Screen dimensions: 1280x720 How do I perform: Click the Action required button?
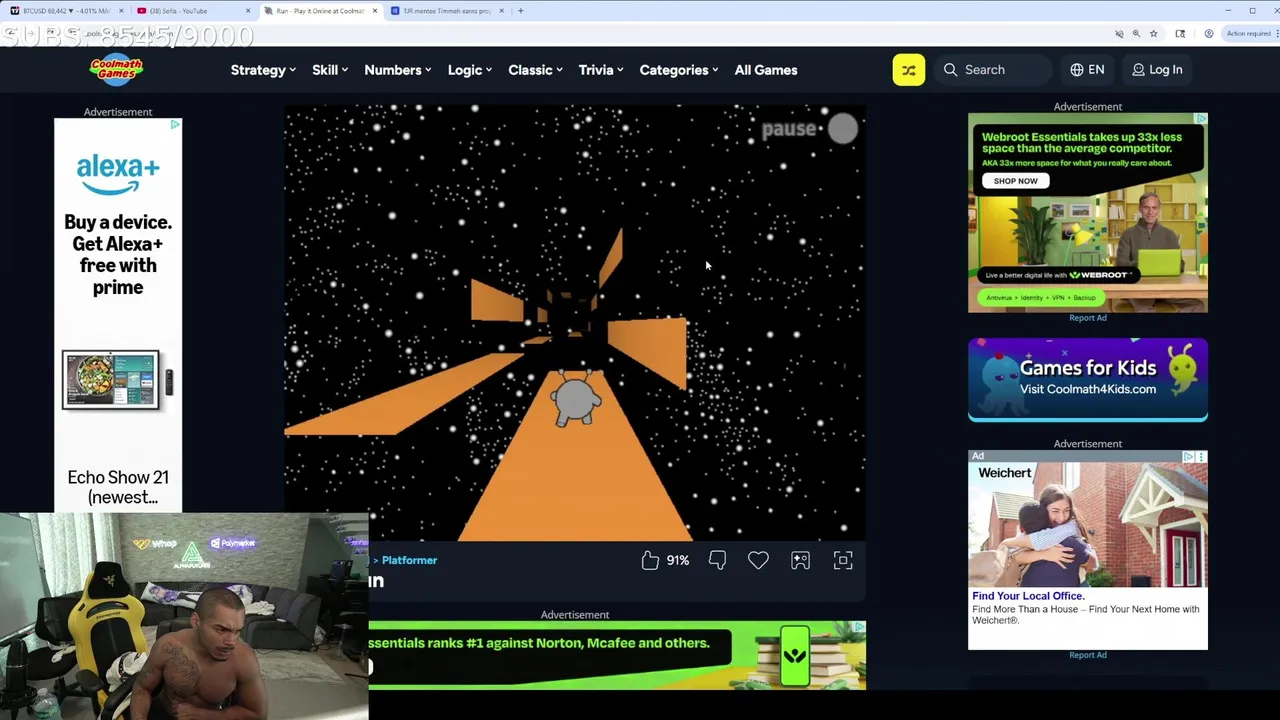[1248, 34]
